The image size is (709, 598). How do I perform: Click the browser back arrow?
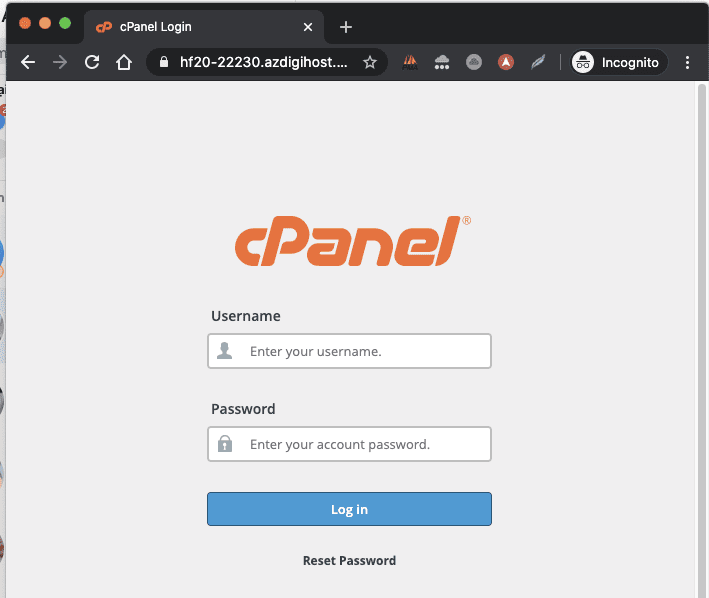(28, 62)
